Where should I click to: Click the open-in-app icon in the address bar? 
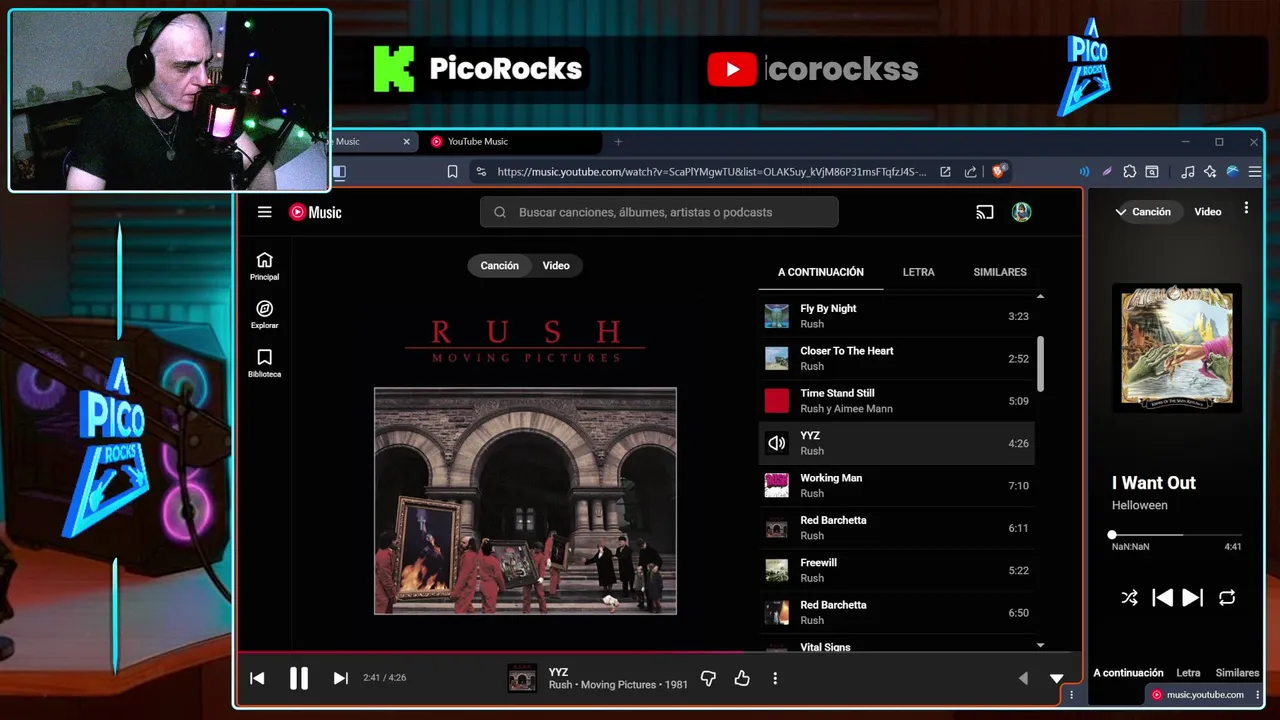click(x=945, y=172)
